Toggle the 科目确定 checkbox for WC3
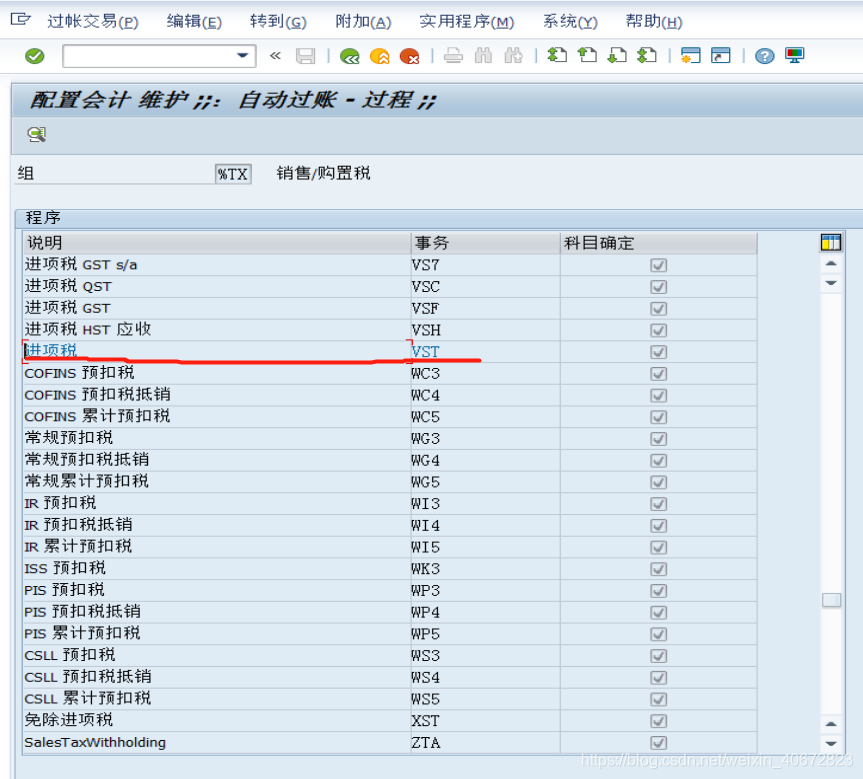 (658, 374)
